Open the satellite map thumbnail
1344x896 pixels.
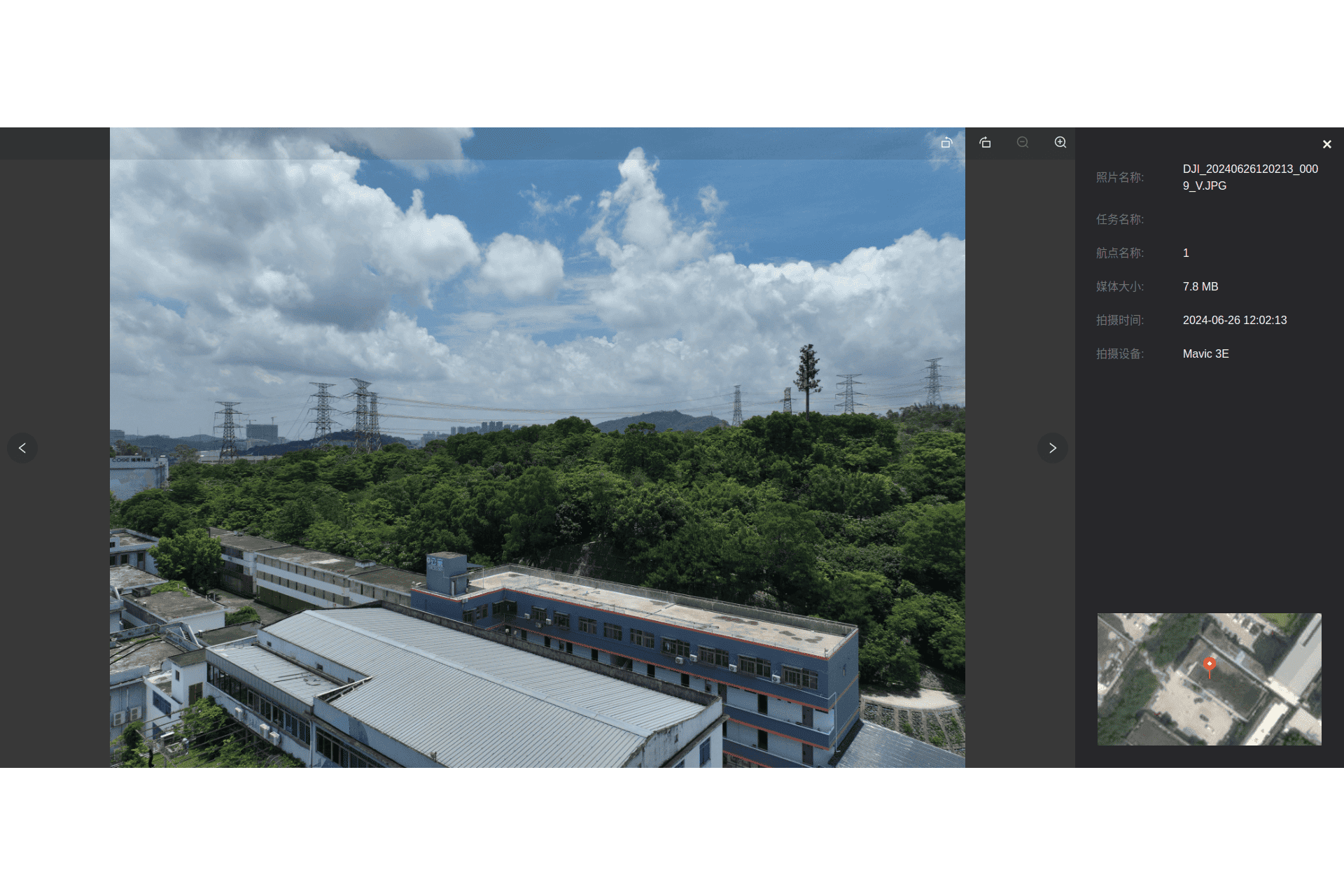(1209, 679)
